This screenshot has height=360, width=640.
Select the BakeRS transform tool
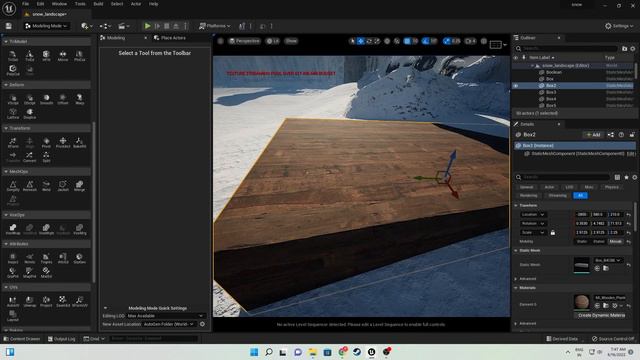[80, 143]
